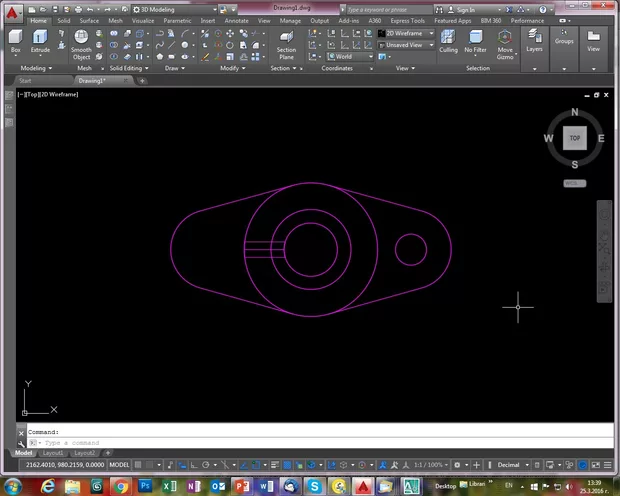Image resolution: width=620 pixels, height=496 pixels.
Task: Select the Move Gizmo icon
Action: 505,40
